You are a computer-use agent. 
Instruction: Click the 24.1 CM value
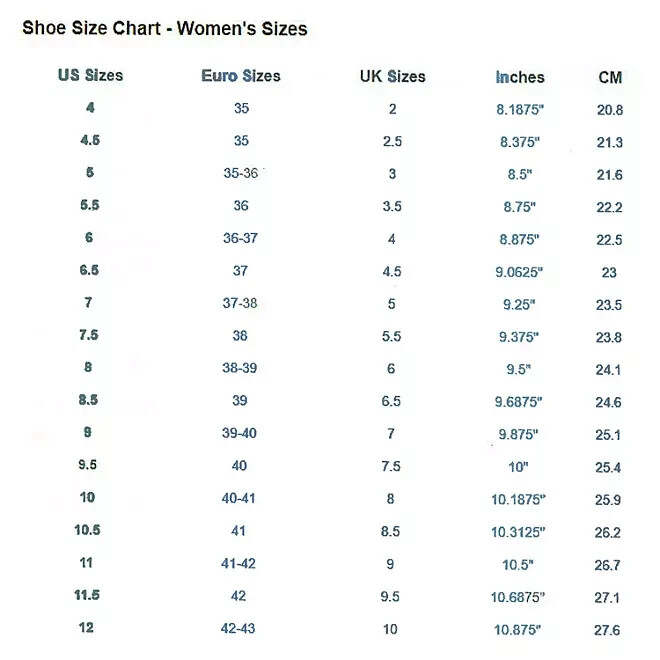609,370
